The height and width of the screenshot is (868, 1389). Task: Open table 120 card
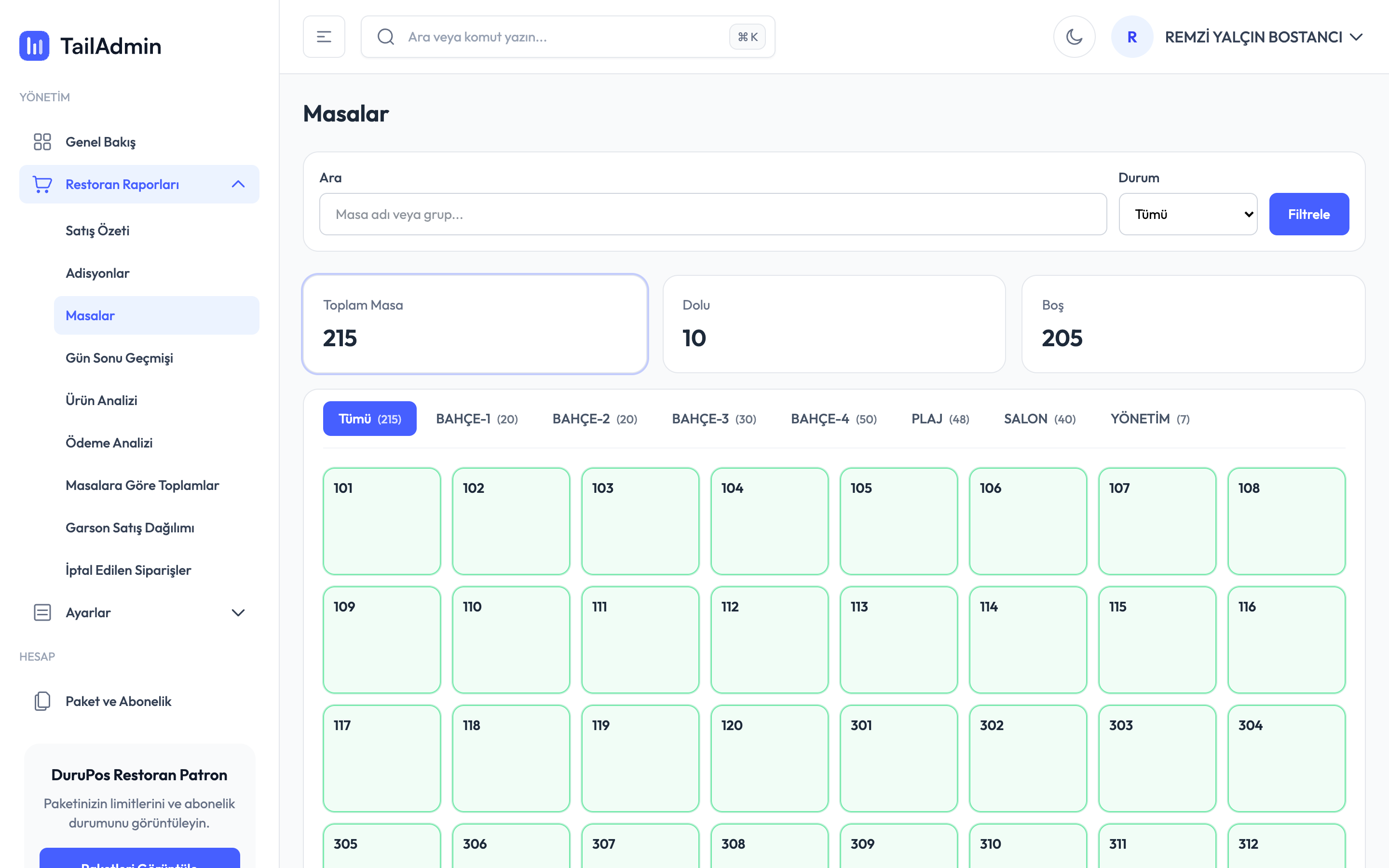coord(770,759)
